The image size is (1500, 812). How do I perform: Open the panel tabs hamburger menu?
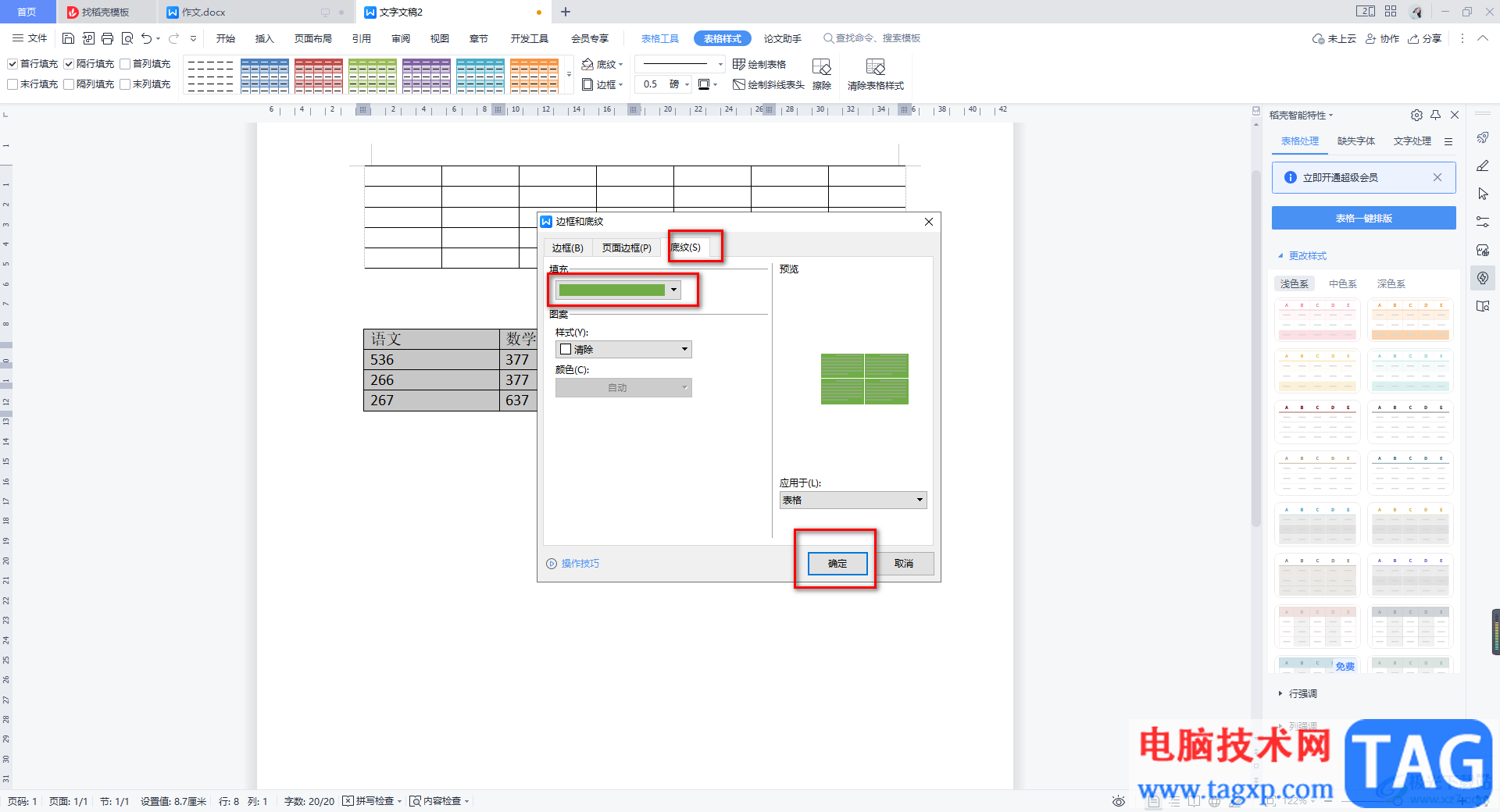[1448, 141]
